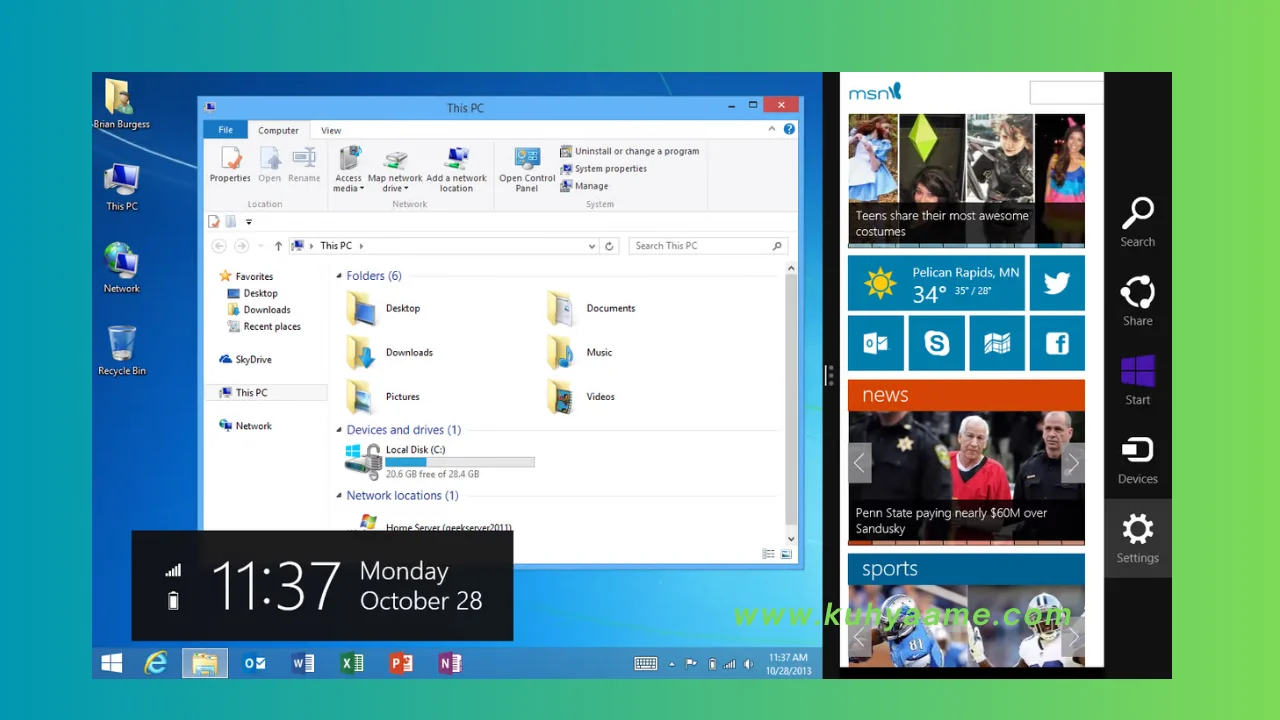The width and height of the screenshot is (1280, 720).
Task: Select Network desktop icon
Action: [122, 268]
